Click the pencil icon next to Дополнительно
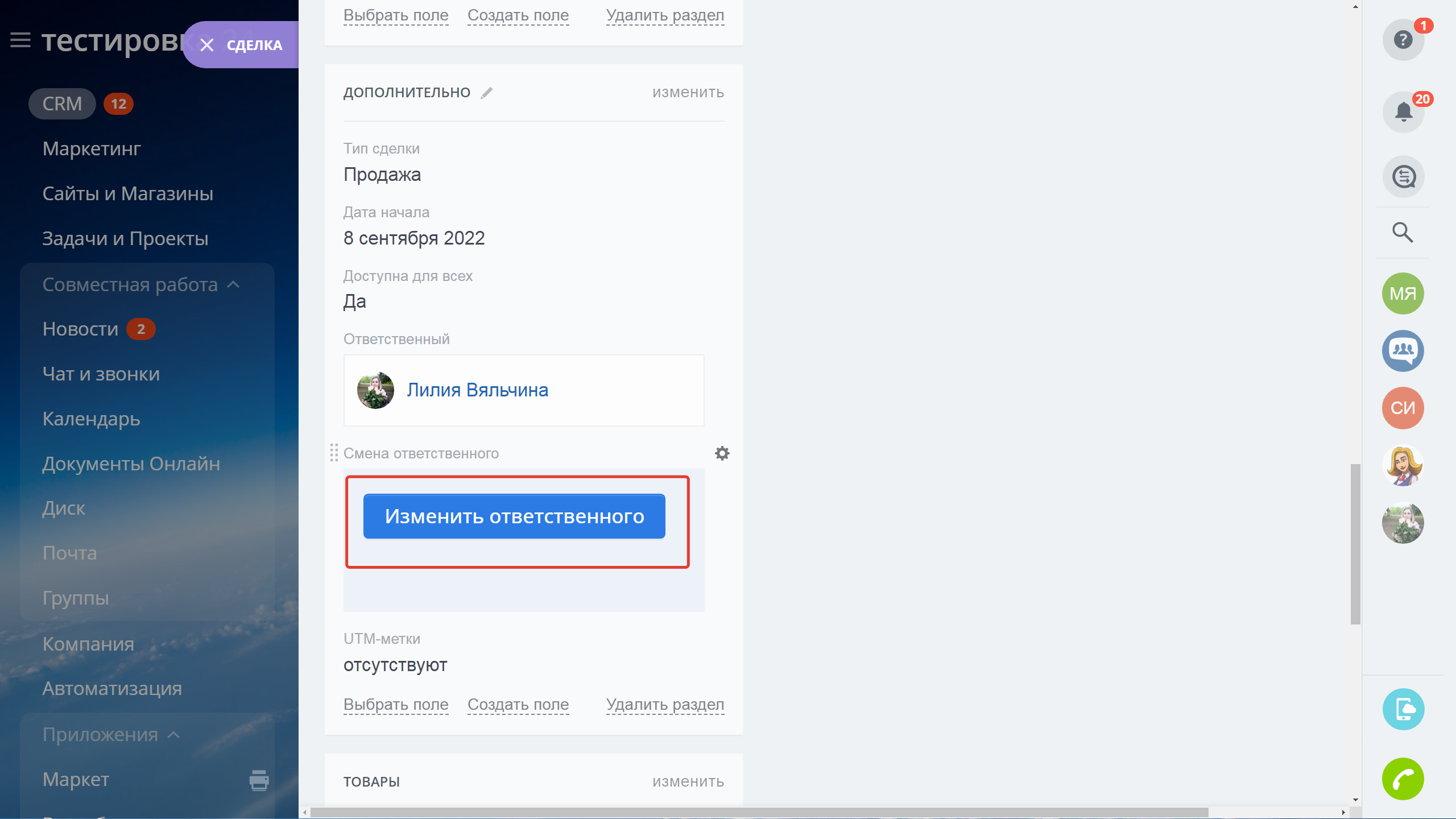 pyautogui.click(x=486, y=93)
